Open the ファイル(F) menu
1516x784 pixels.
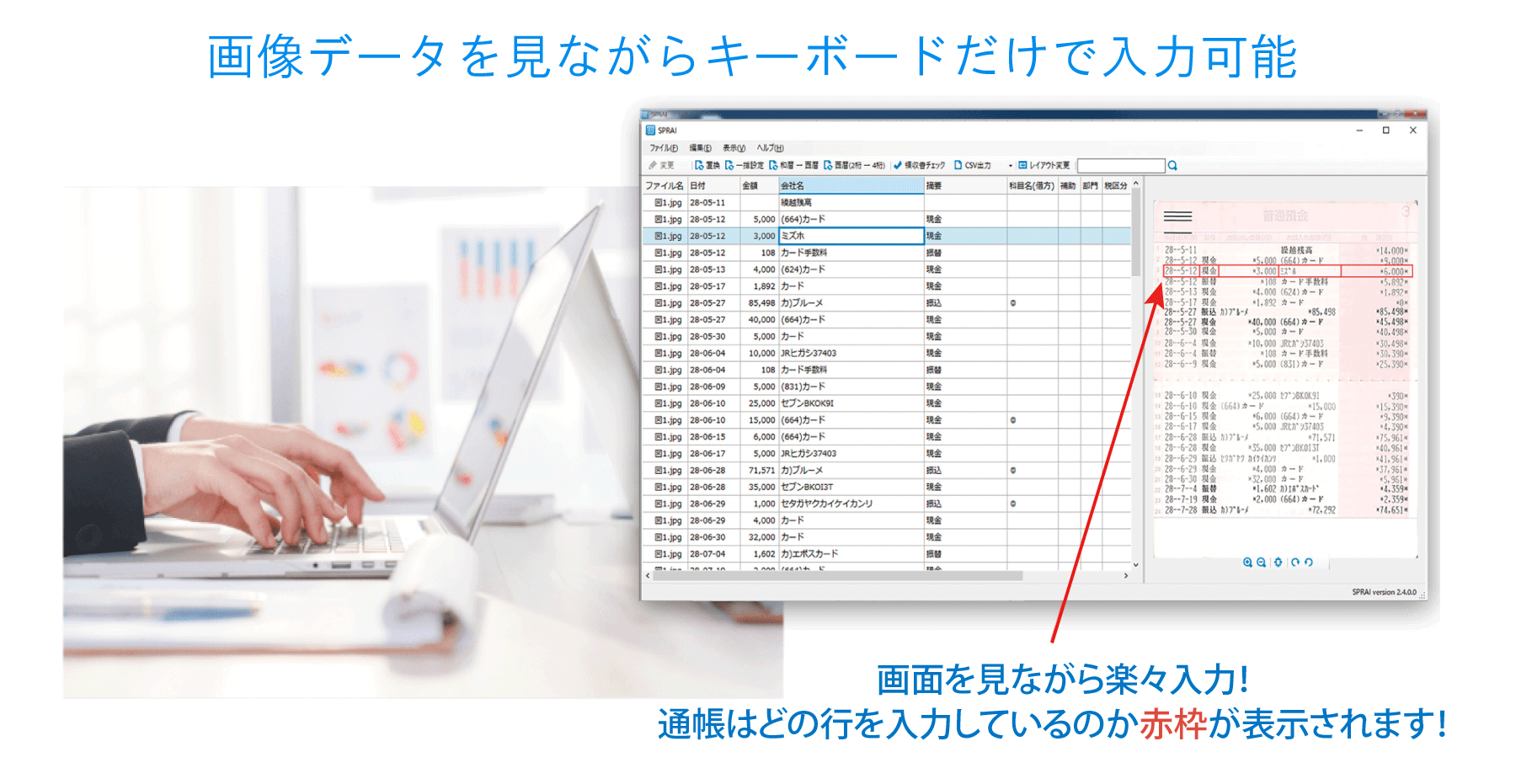click(663, 148)
